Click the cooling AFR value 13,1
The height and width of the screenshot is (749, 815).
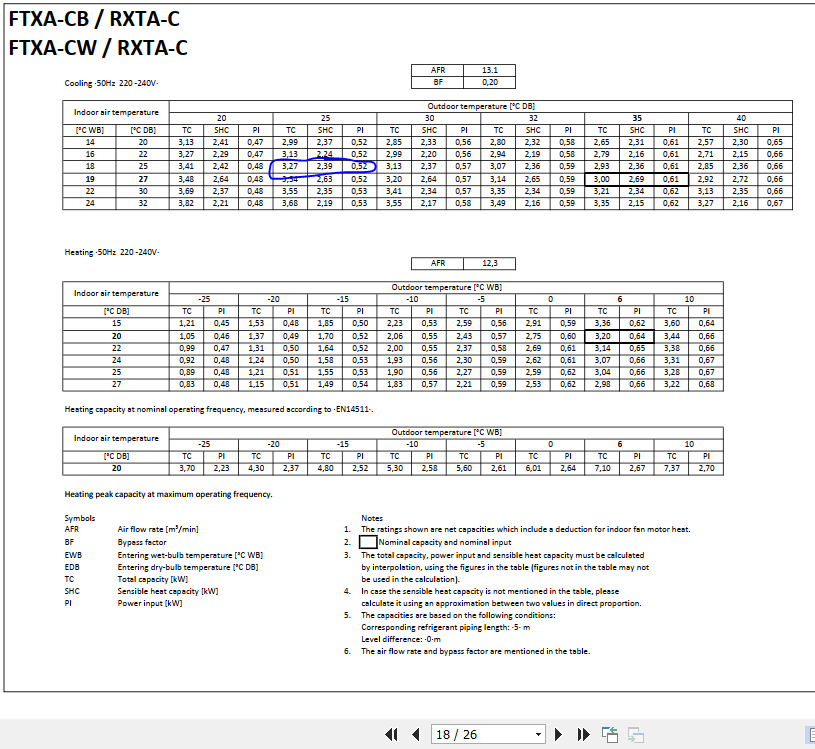click(489, 70)
